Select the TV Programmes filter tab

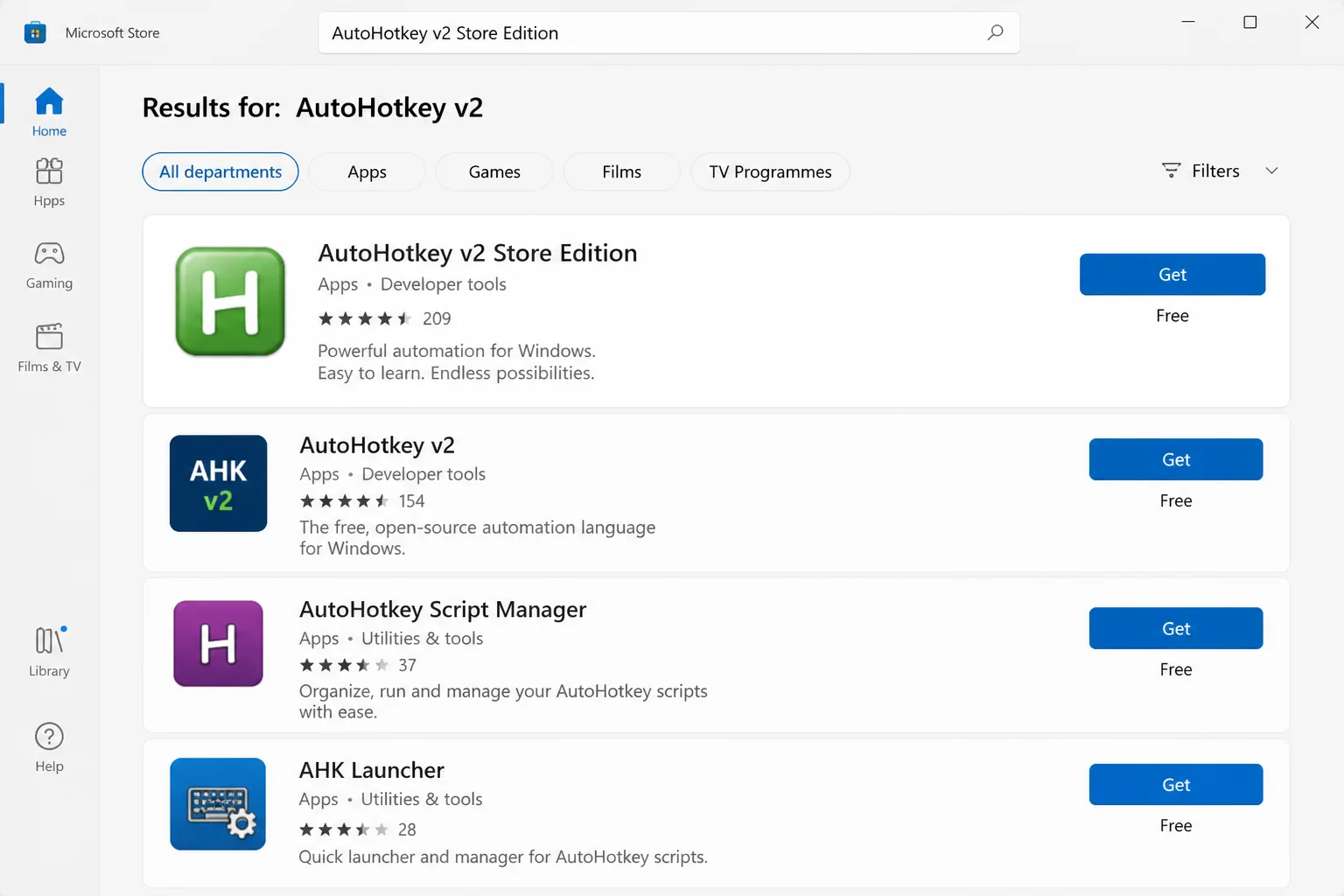pyautogui.click(x=770, y=171)
